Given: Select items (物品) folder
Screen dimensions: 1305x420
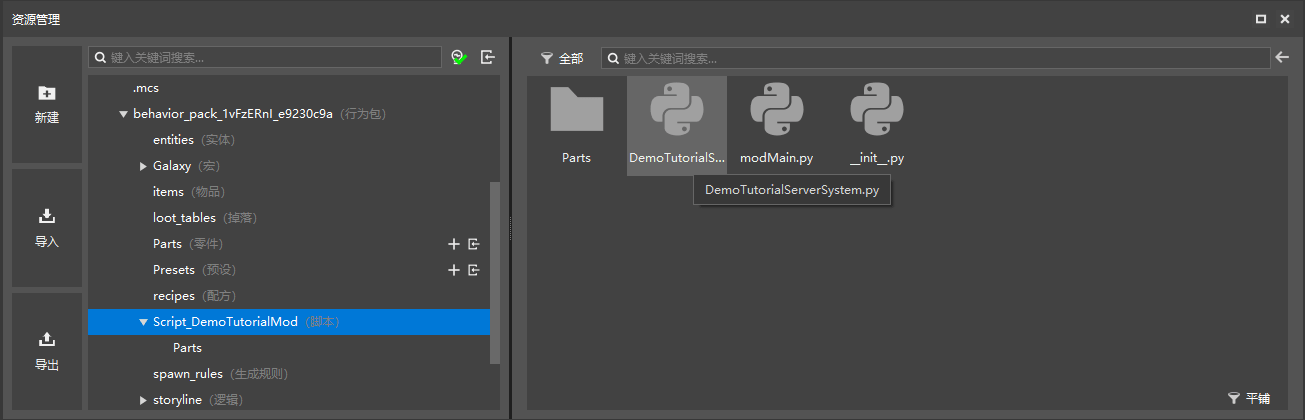Looking at the screenshot, I should tap(189, 192).
